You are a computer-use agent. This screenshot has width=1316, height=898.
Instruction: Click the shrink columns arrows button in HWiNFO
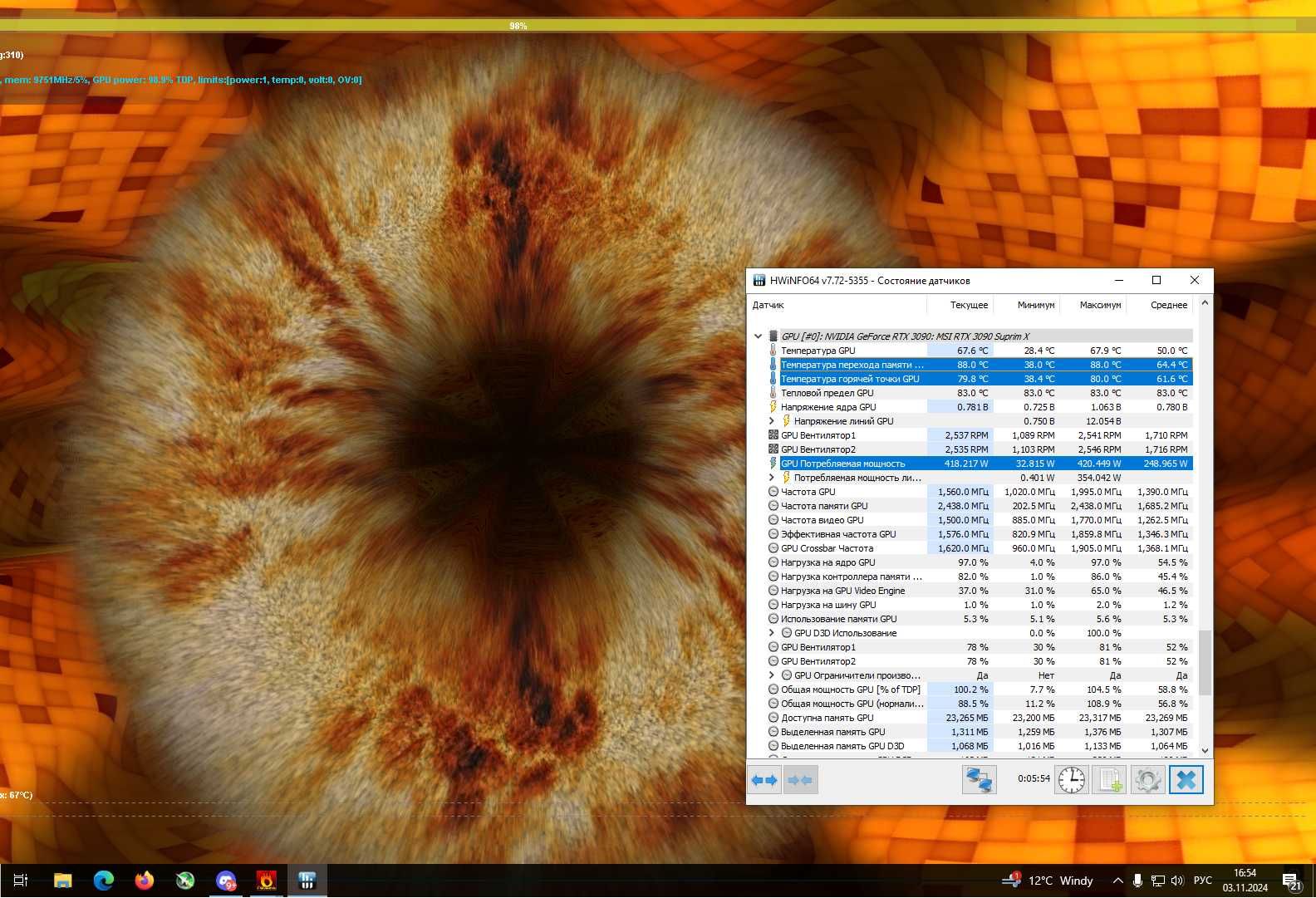coord(800,780)
